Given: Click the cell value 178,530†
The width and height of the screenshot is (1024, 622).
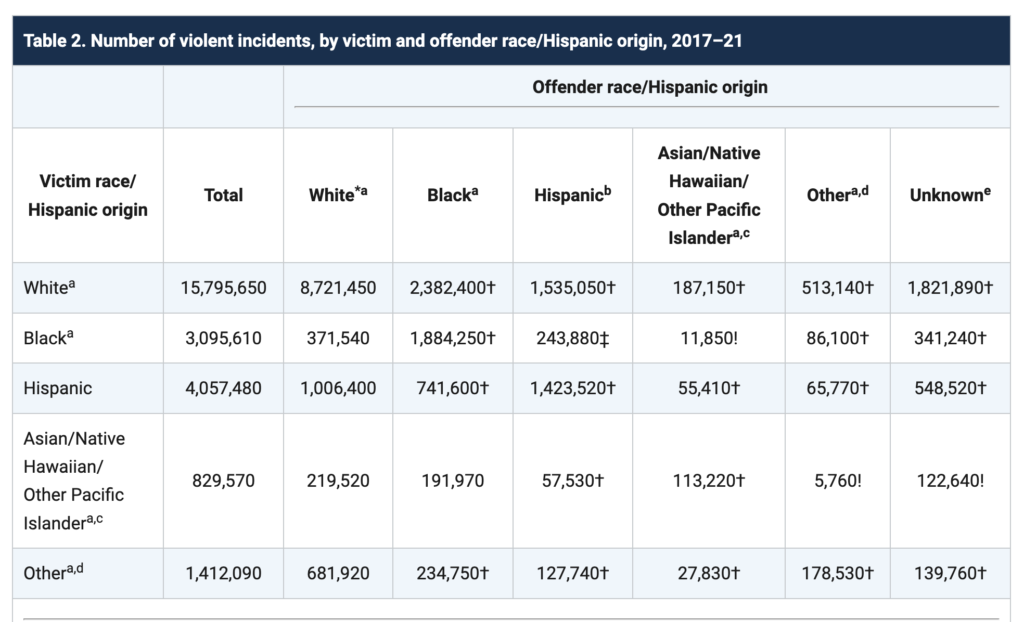Looking at the screenshot, I should pyautogui.click(x=837, y=574).
